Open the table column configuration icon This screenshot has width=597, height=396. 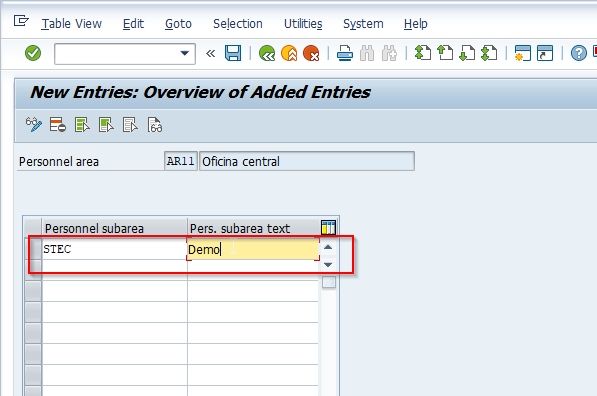[x=328, y=227]
